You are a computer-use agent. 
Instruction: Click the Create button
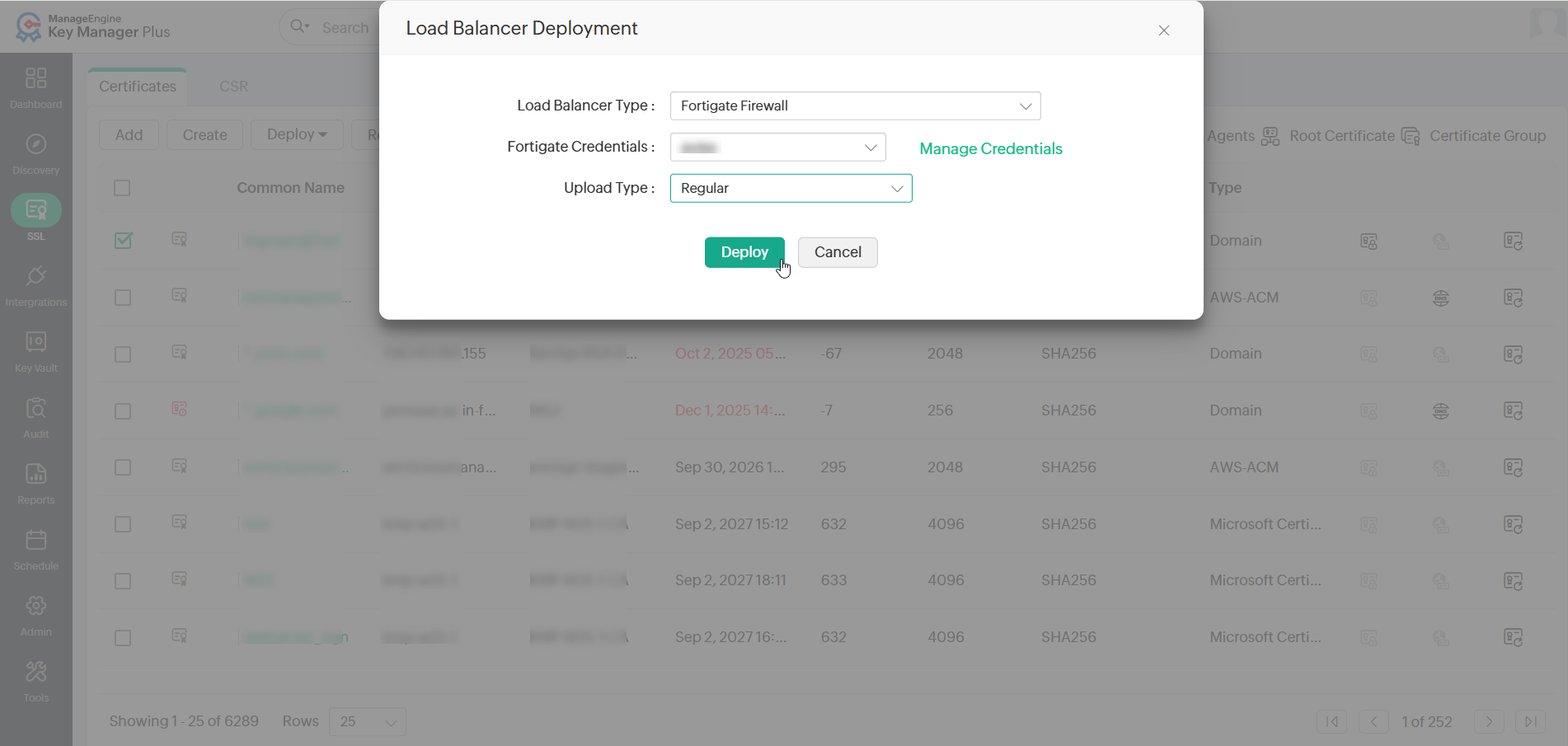(x=204, y=134)
